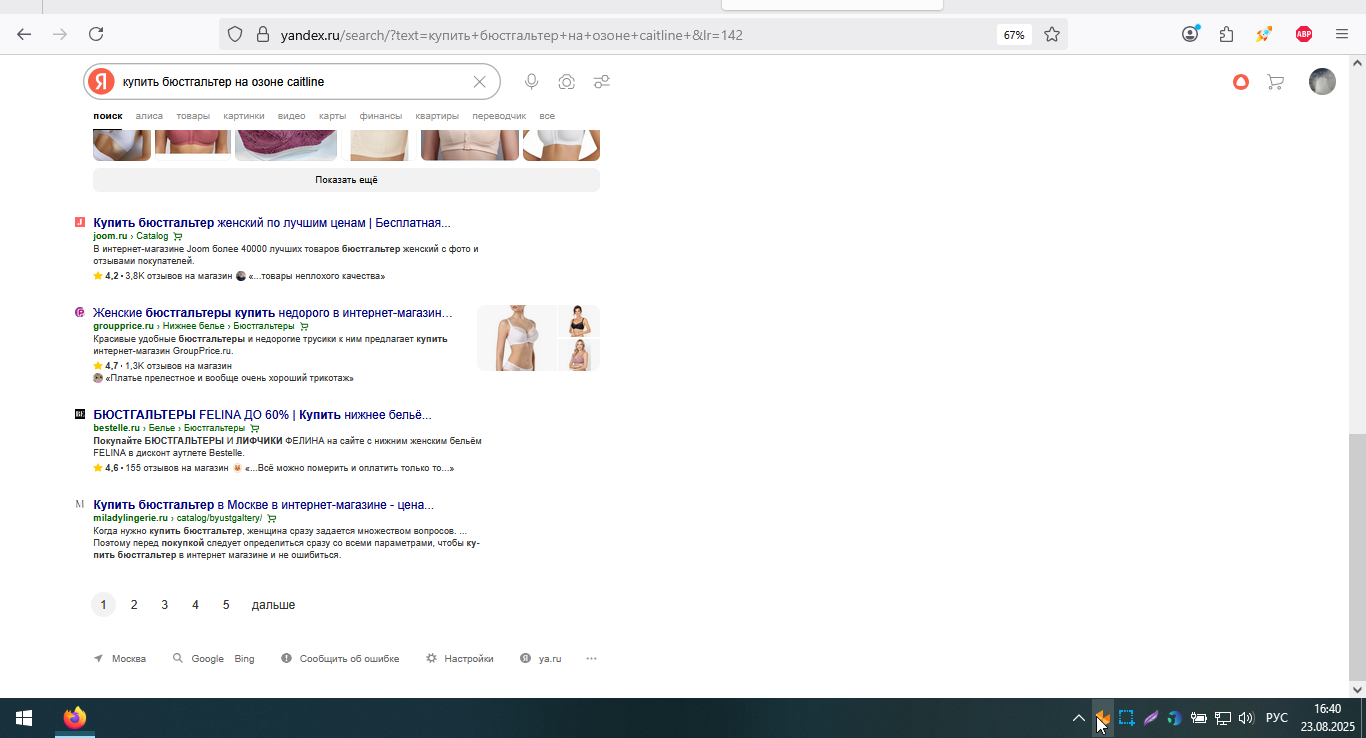Edit the Yandex search query field
The width and height of the screenshot is (1366, 738).
coord(293,82)
